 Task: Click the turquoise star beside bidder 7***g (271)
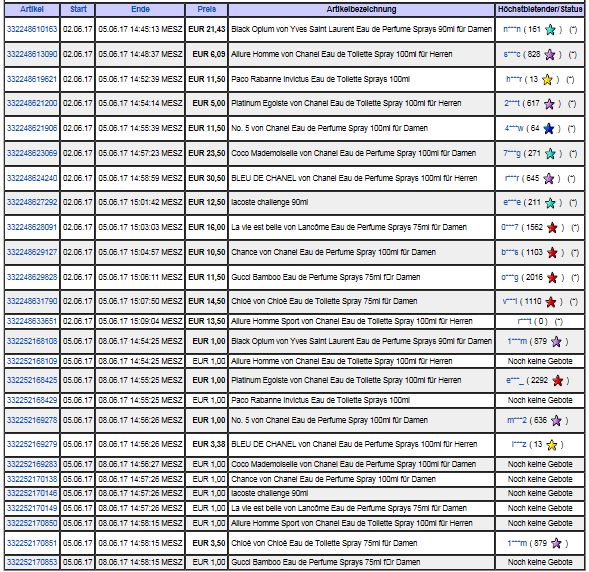pyautogui.click(x=550, y=154)
